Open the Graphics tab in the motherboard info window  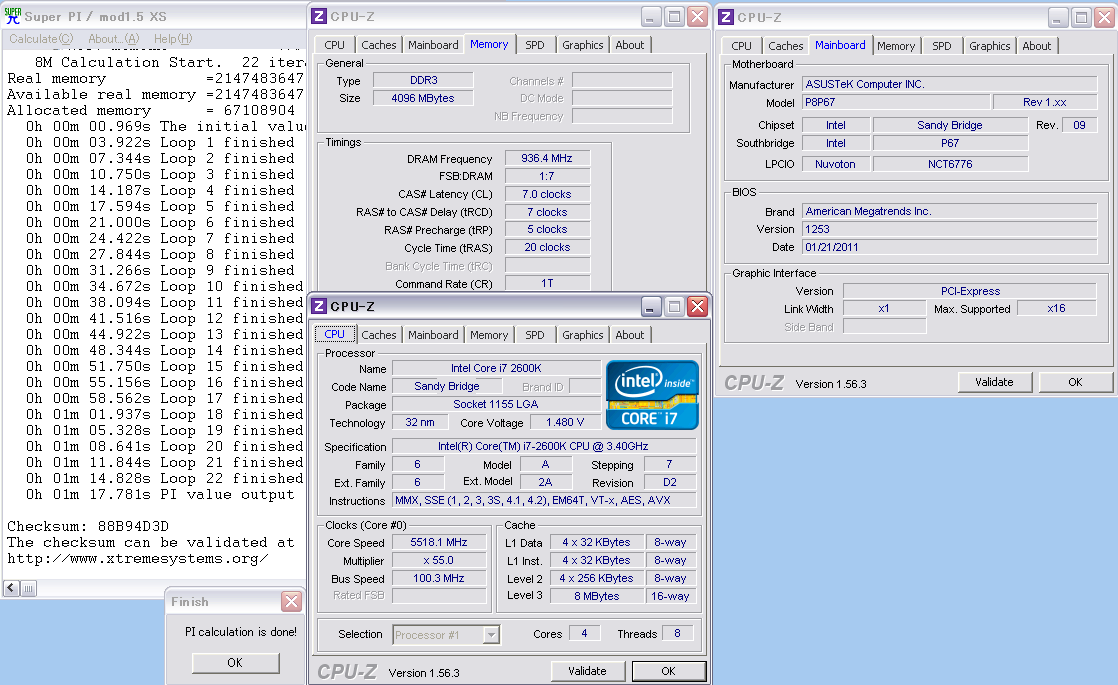click(x=990, y=46)
